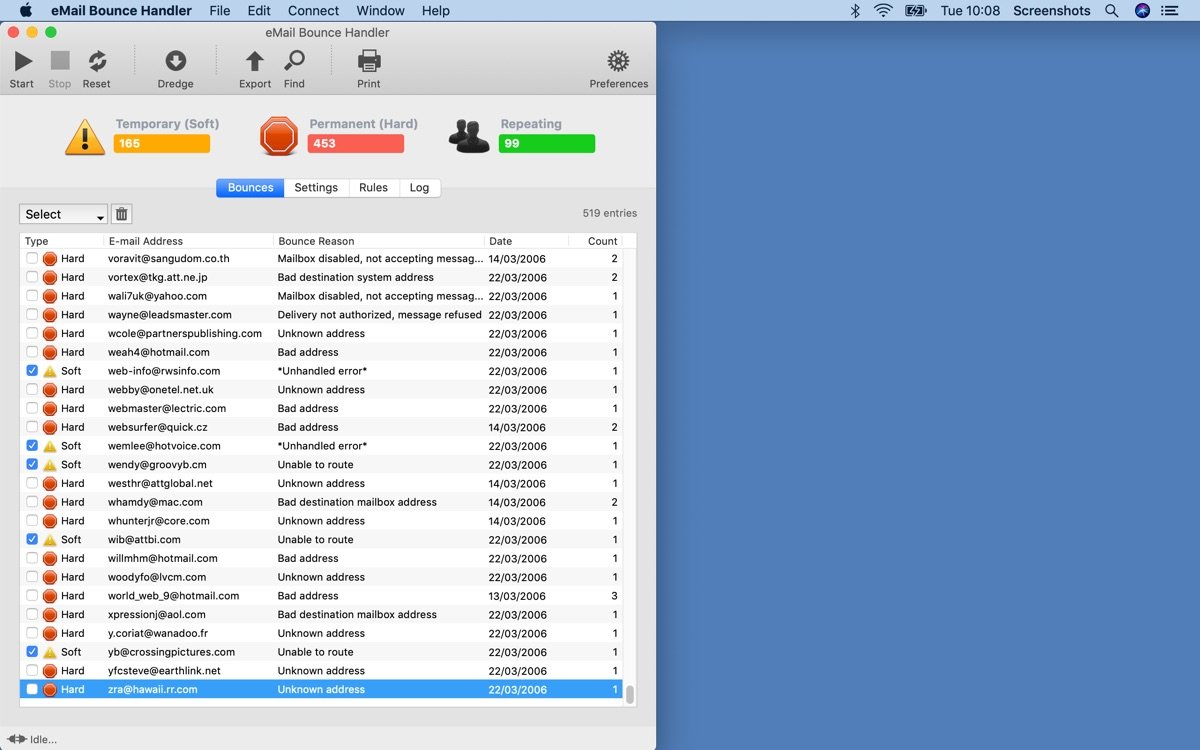Switch to the Log tab

[x=419, y=187]
